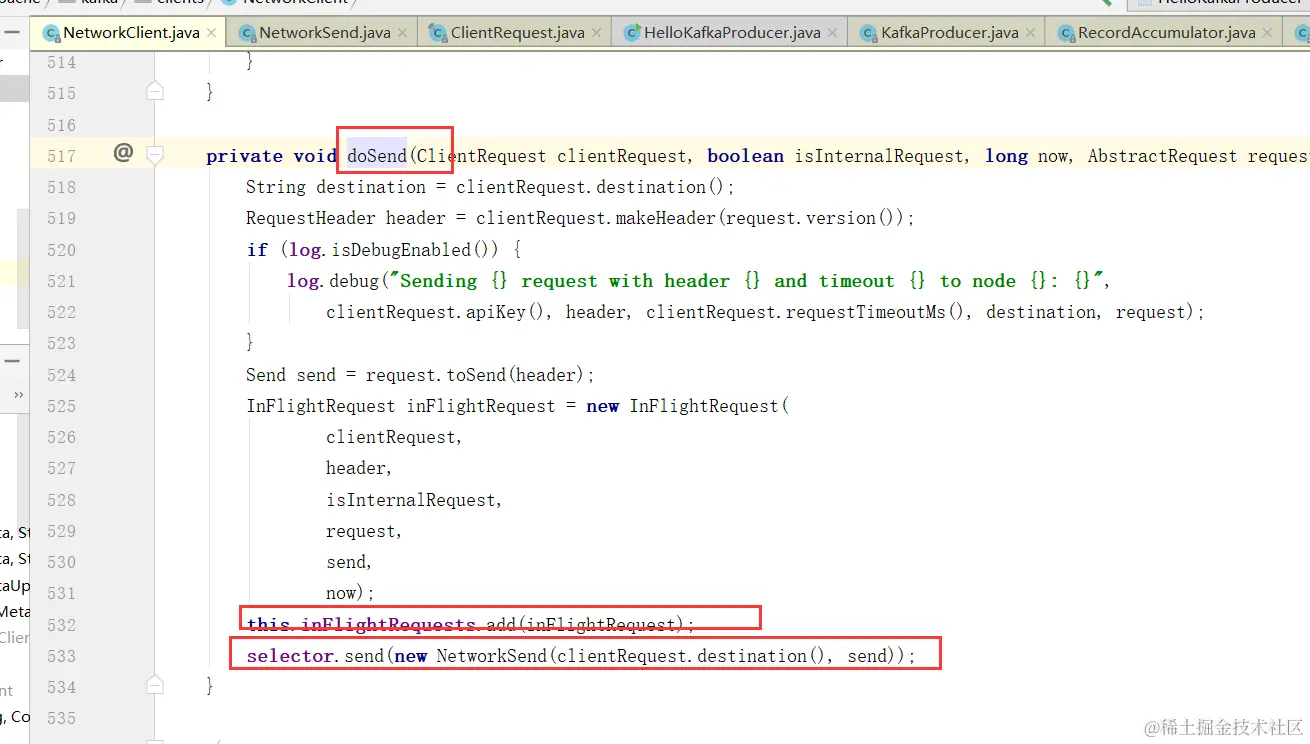Collapse the doSend method fold marker at line 517
Image resolution: width=1310 pixels, height=744 pixels.
[155, 155]
